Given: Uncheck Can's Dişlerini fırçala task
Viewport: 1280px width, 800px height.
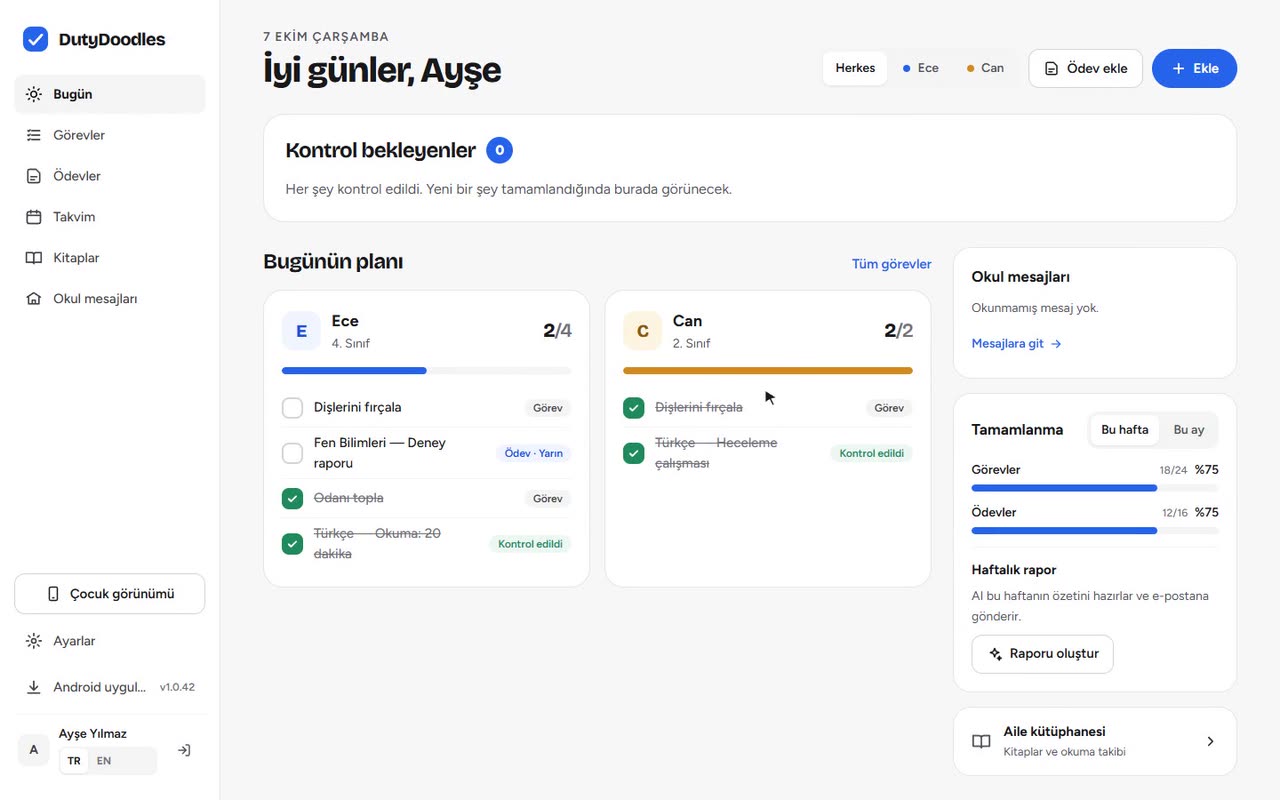Looking at the screenshot, I should coord(633,408).
